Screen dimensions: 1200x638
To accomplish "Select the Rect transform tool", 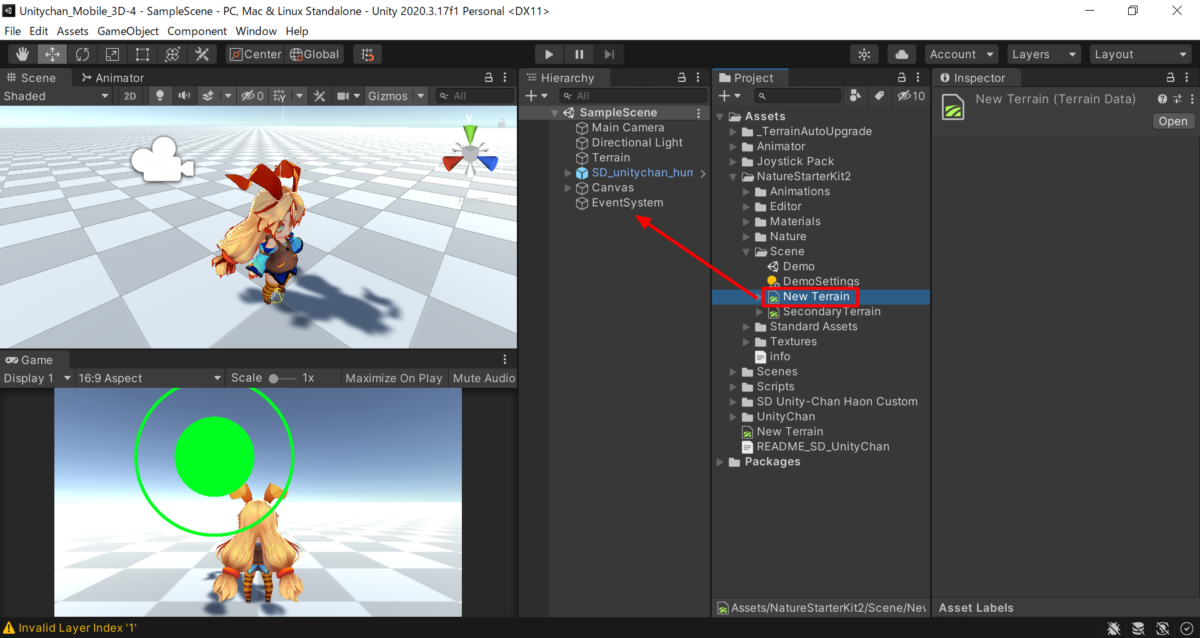I will (143, 54).
